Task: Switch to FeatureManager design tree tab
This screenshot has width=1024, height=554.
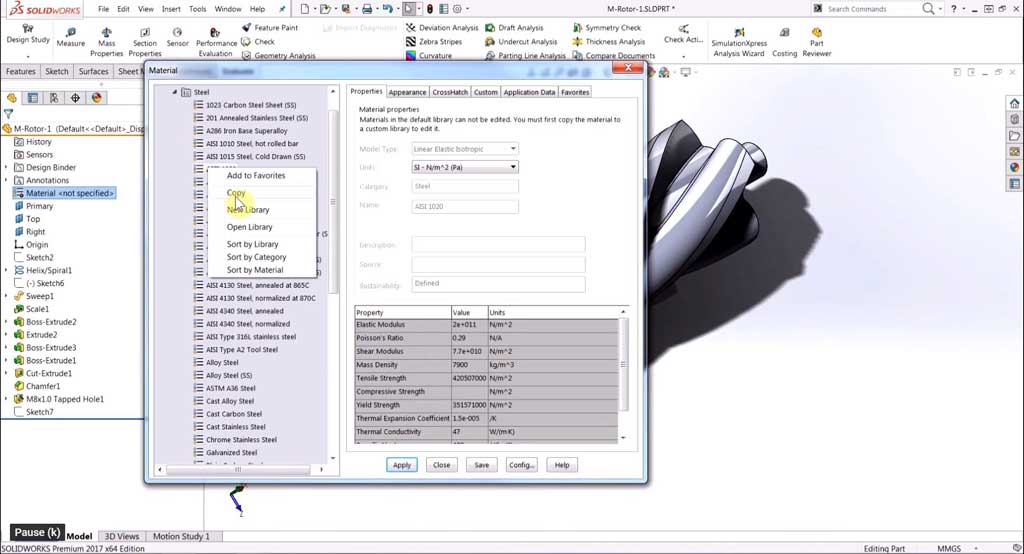Action: click(x=12, y=98)
